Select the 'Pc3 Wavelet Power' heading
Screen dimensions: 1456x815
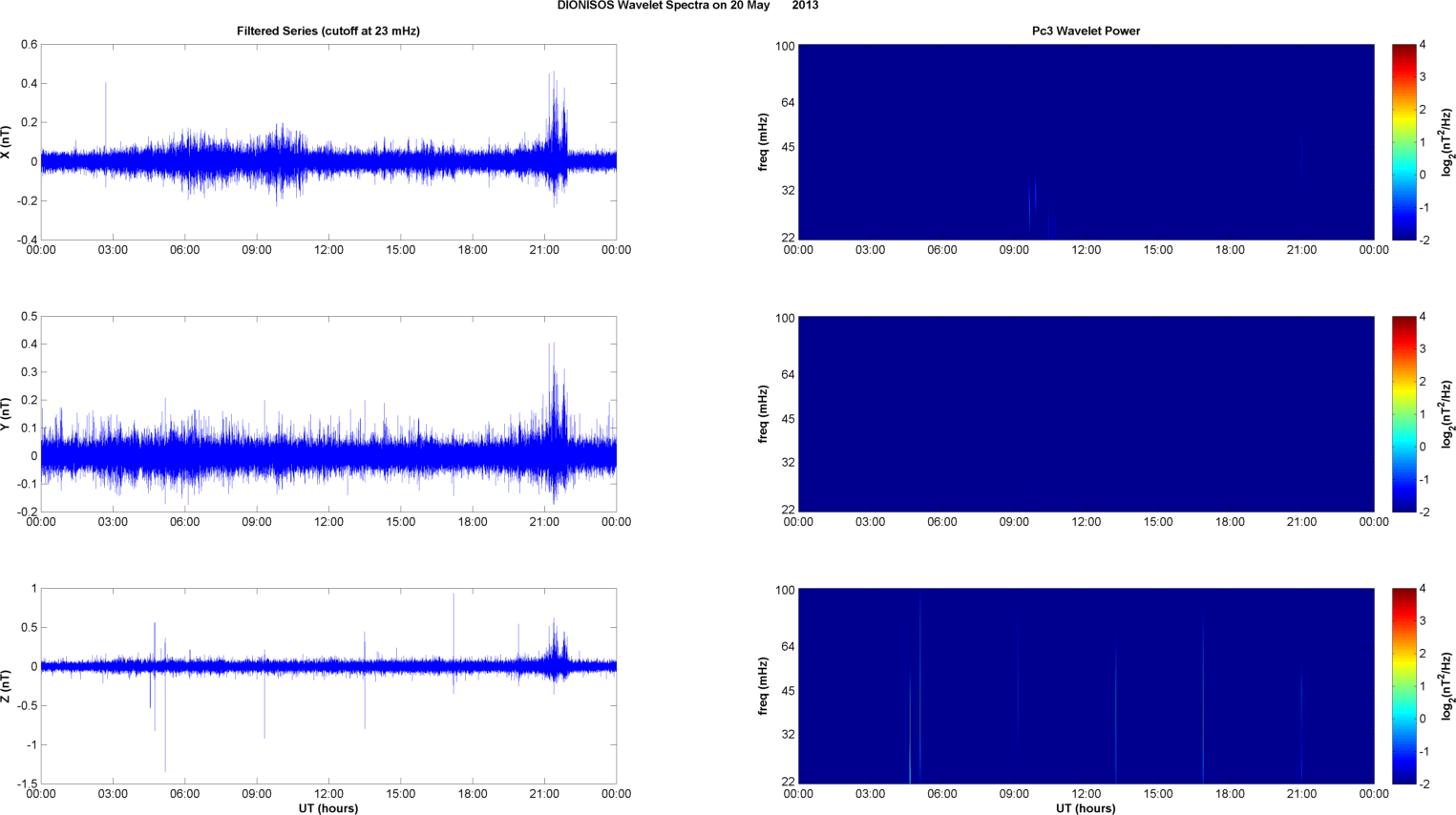pos(1086,31)
